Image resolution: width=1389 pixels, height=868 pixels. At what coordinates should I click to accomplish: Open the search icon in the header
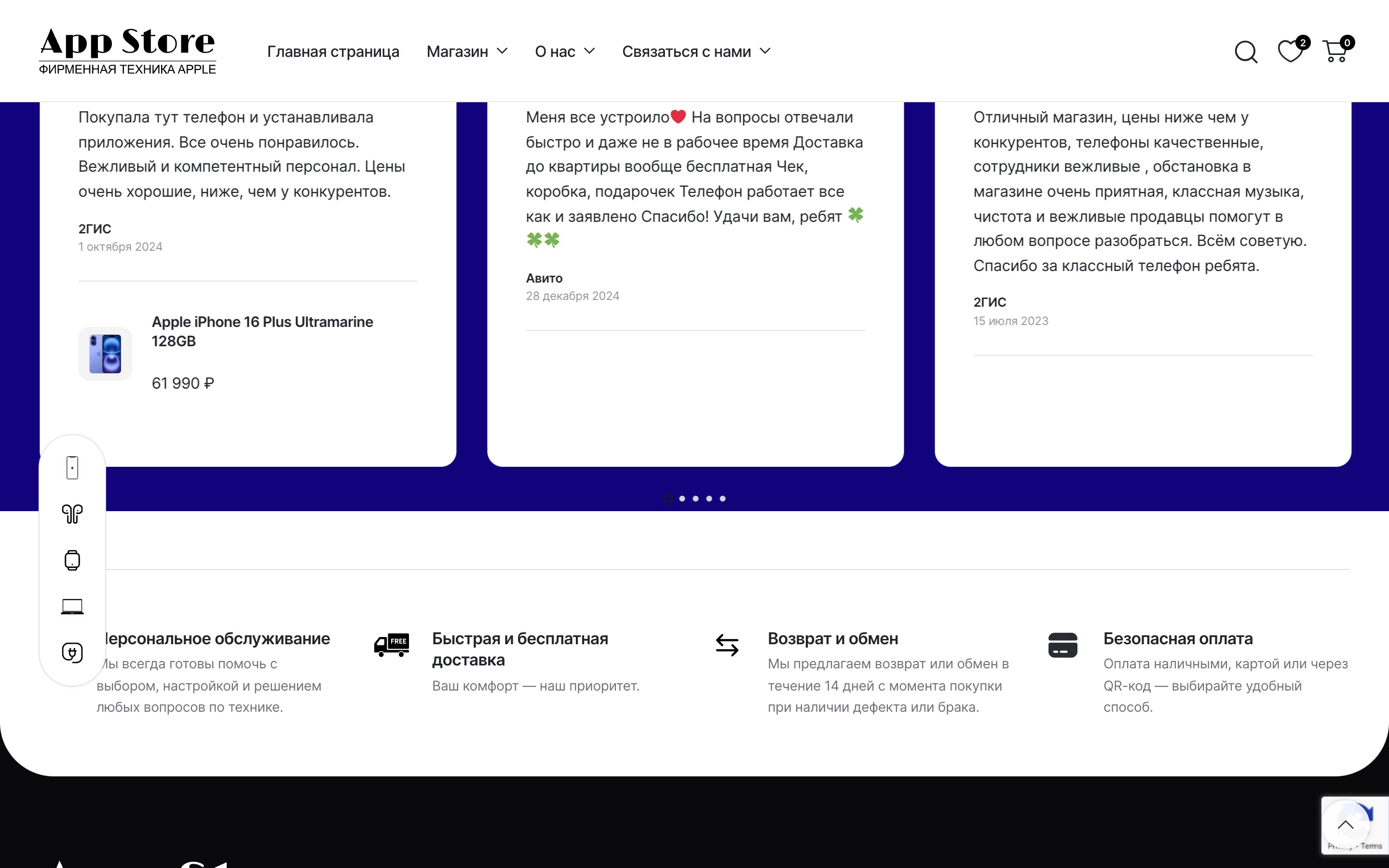tap(1245, 51)
